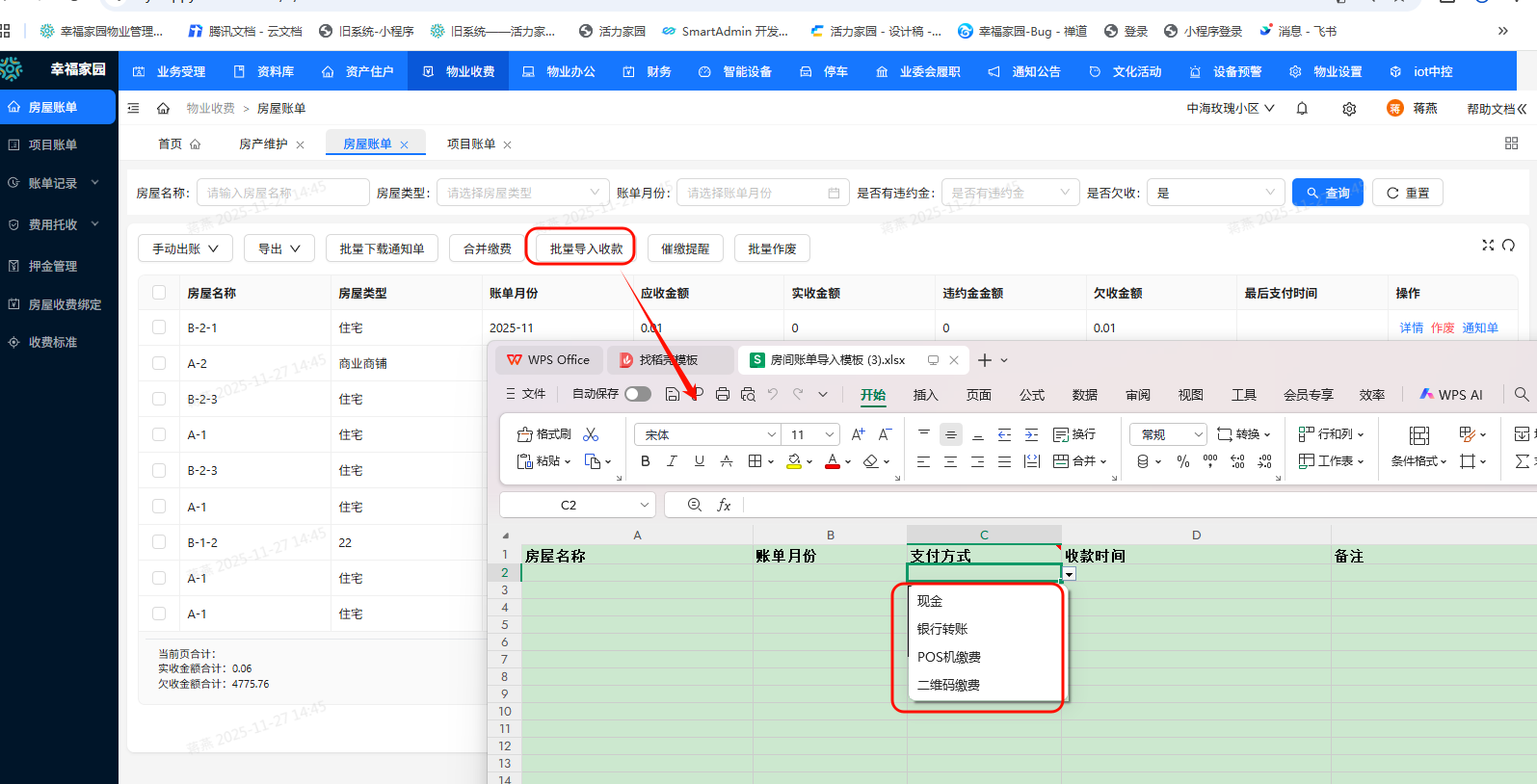Open print preview in WPS quick toolbar

[x=748, y=394]
